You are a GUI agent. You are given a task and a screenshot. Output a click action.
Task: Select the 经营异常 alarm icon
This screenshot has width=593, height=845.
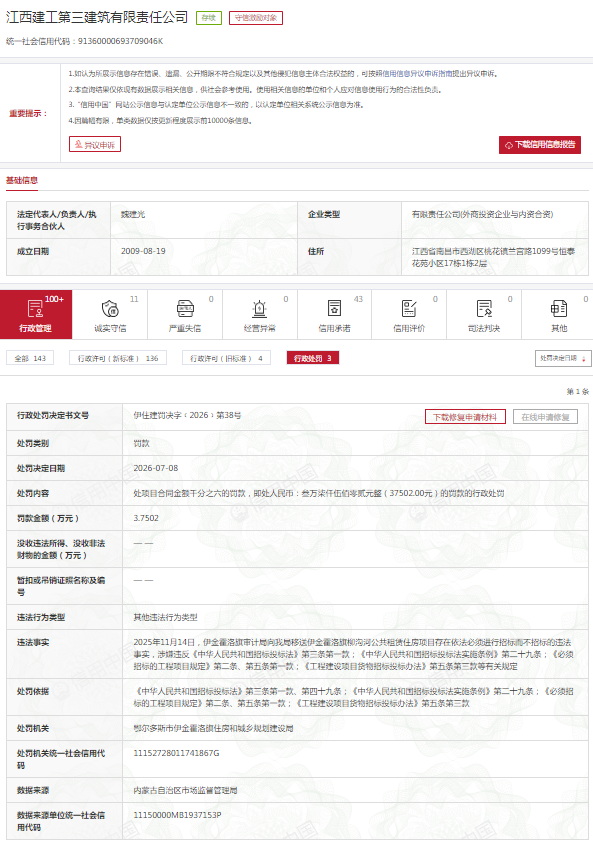259,309
